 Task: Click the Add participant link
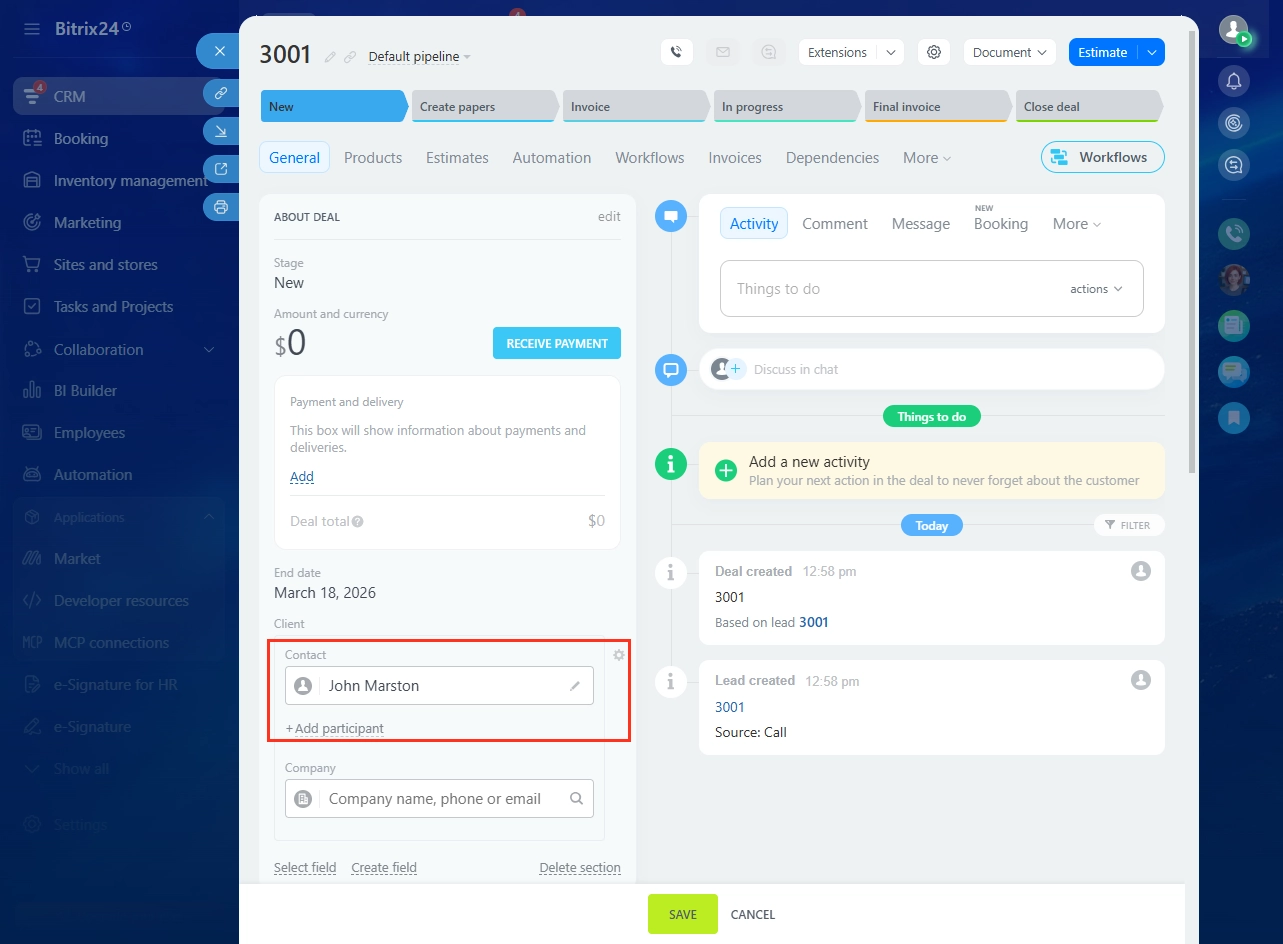click(334, 728)
